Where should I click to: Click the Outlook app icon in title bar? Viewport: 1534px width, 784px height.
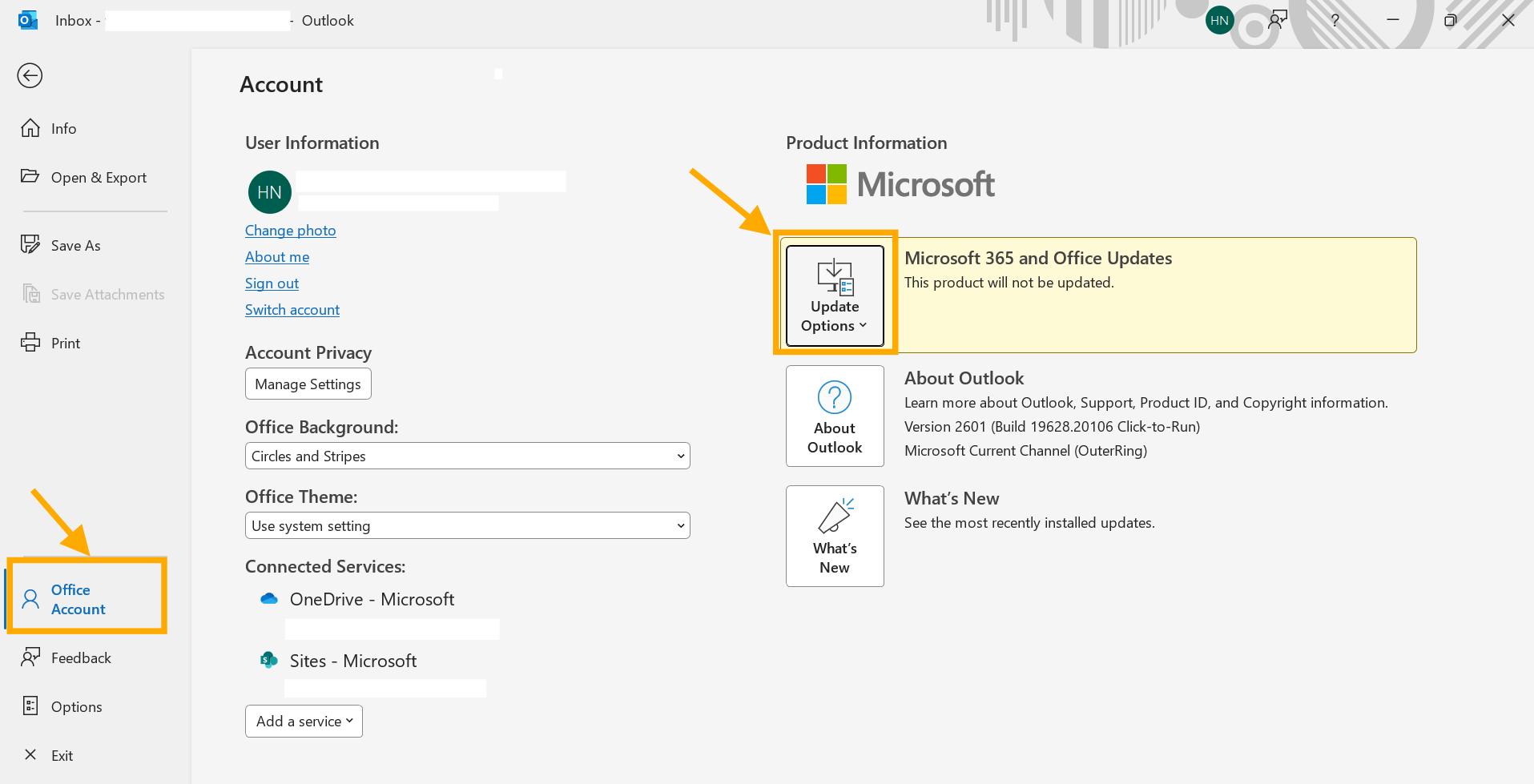[28, 20]
